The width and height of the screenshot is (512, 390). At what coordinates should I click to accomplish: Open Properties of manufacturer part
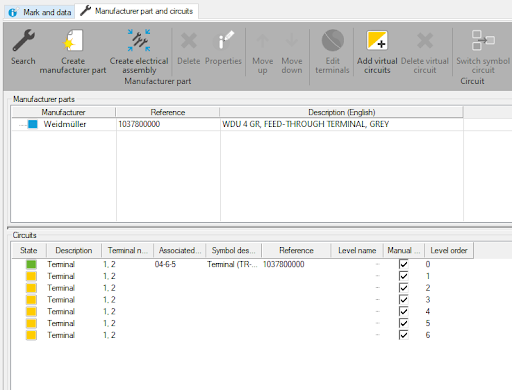(x=223, y=40)
